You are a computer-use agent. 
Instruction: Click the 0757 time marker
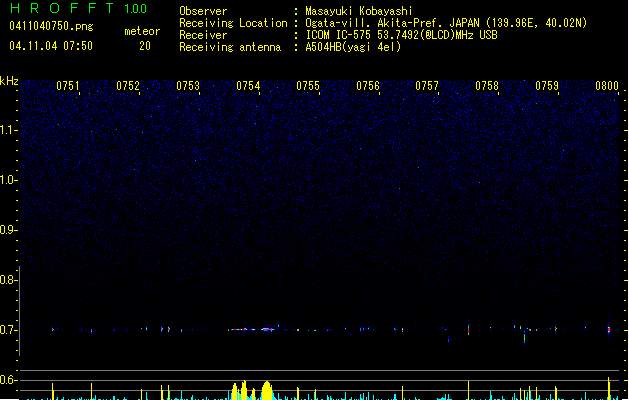click(427, 86)
